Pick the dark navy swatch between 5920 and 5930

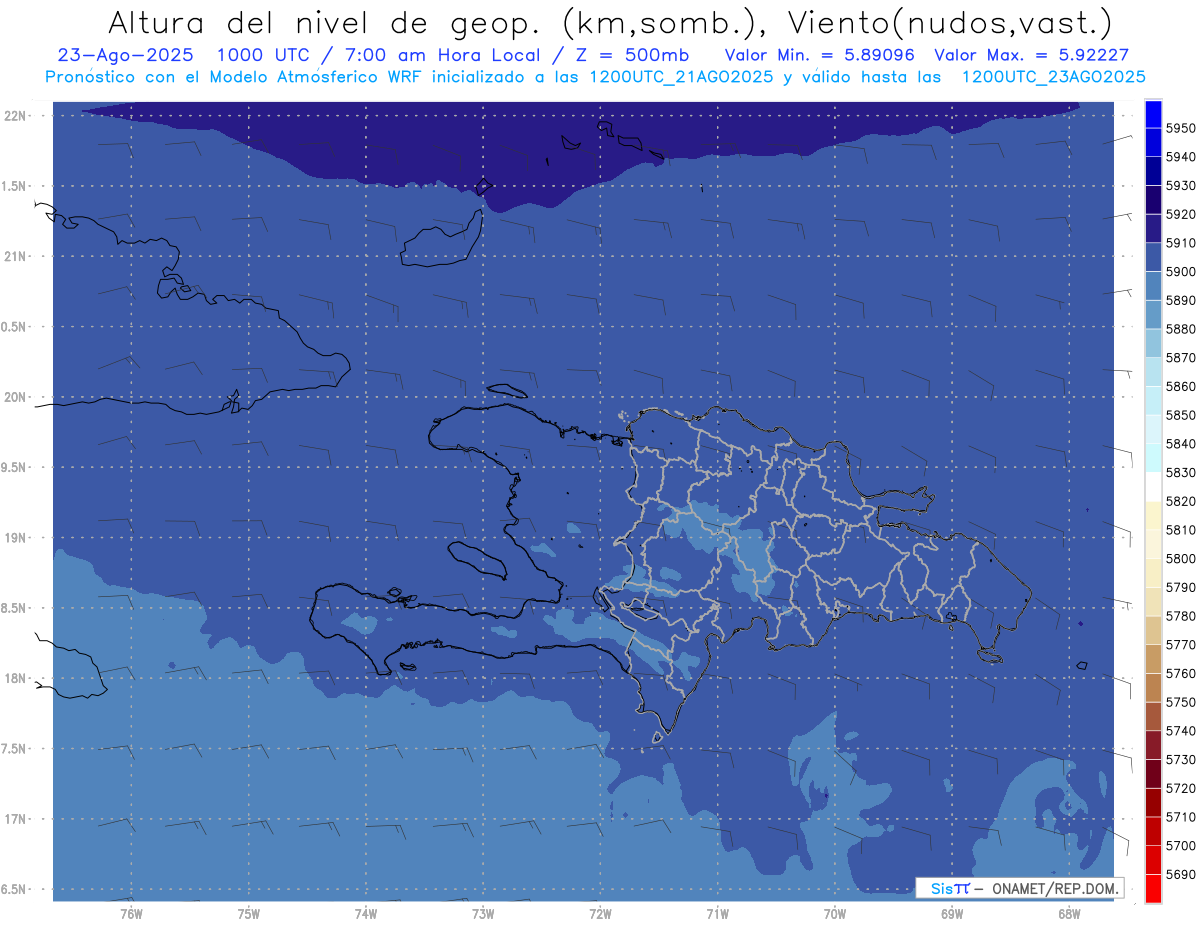pyautogui.click(x=1153, y=200)
